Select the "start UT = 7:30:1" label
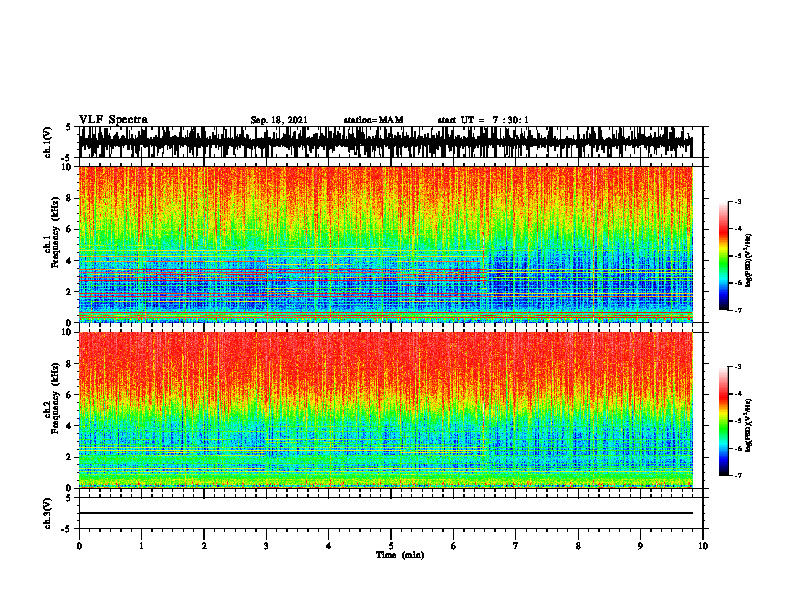This screenshot has width=792, height=612. [x=483, y=120]
